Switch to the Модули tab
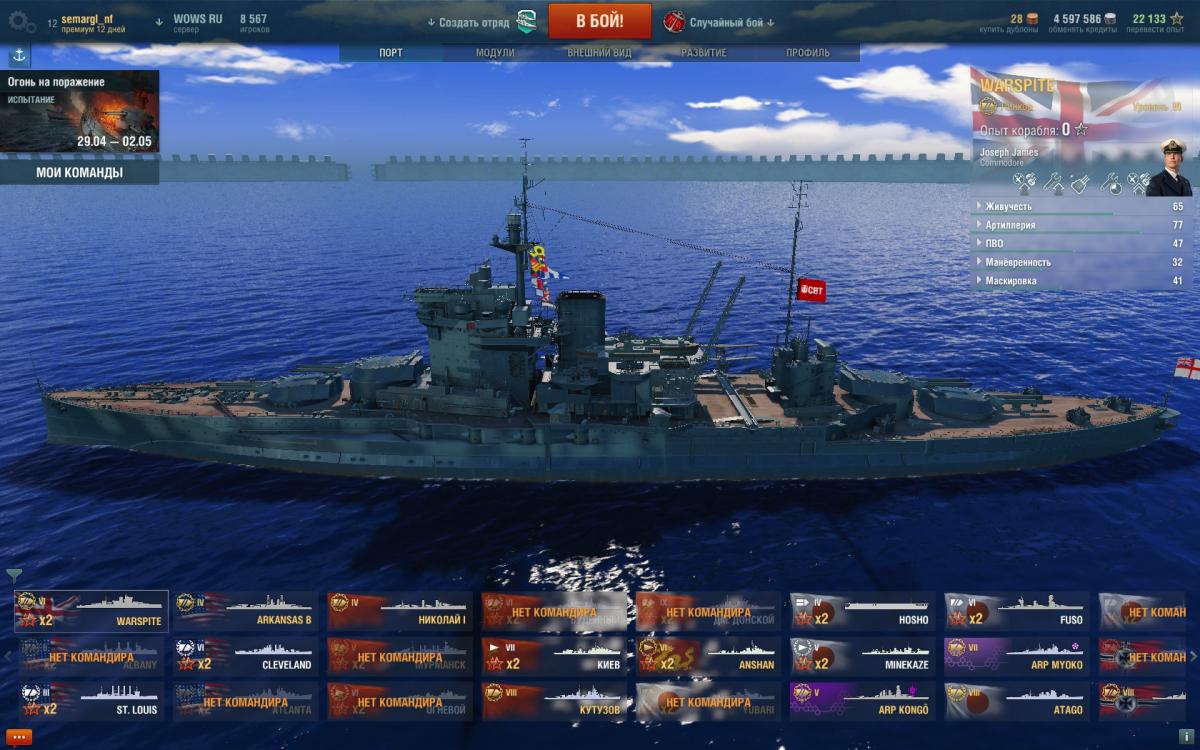 [495, 53]
